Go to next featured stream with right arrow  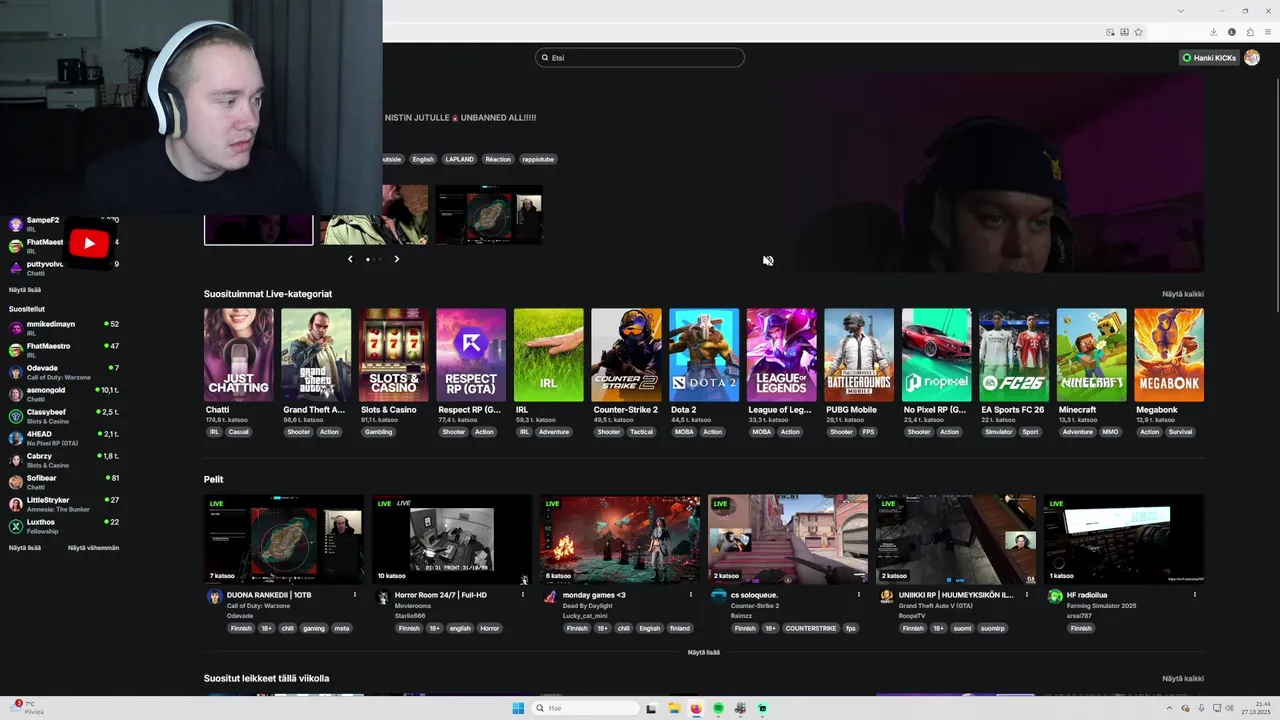(396, 259)
